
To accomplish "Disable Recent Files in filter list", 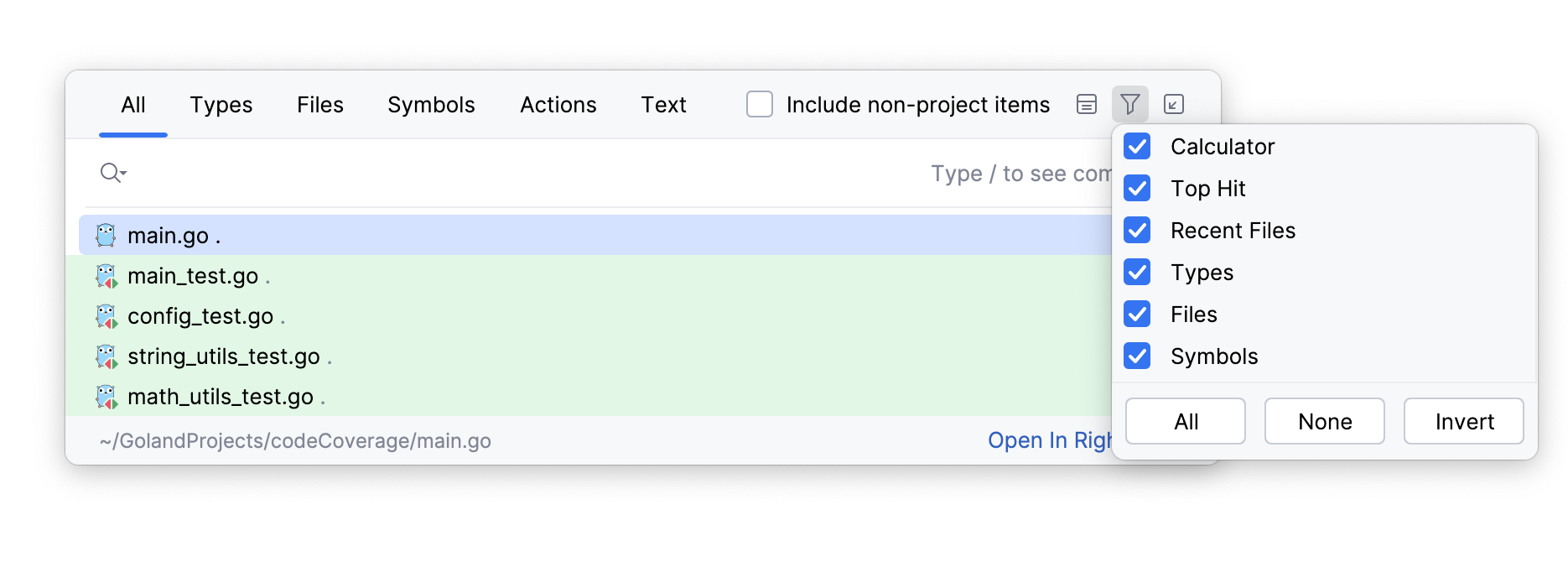I will coord(1137,230).
